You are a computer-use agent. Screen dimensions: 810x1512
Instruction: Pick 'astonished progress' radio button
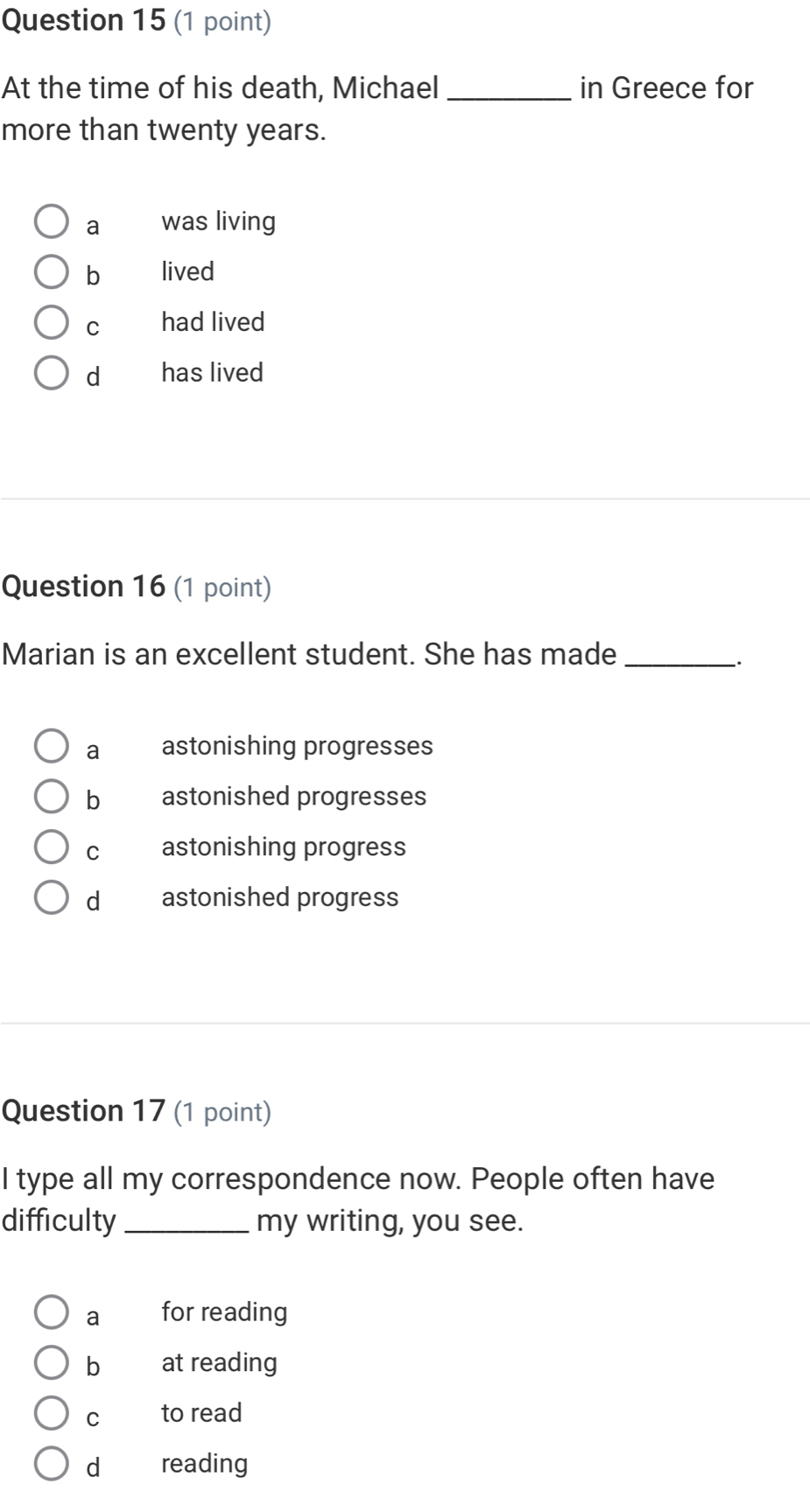tap(52, 898)
